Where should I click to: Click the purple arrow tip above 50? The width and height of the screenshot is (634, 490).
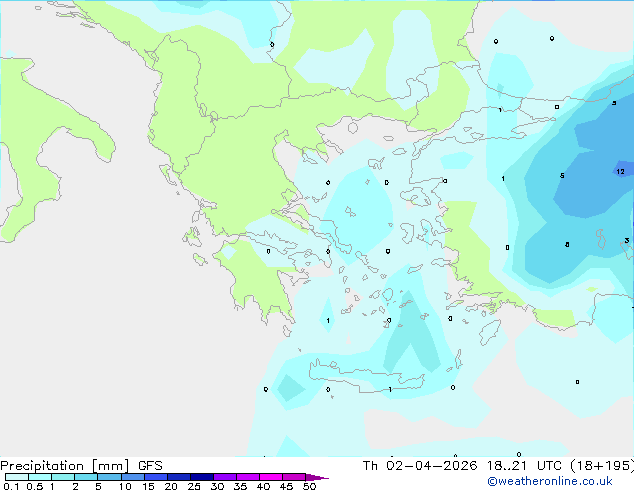click(x=317, y=477)
